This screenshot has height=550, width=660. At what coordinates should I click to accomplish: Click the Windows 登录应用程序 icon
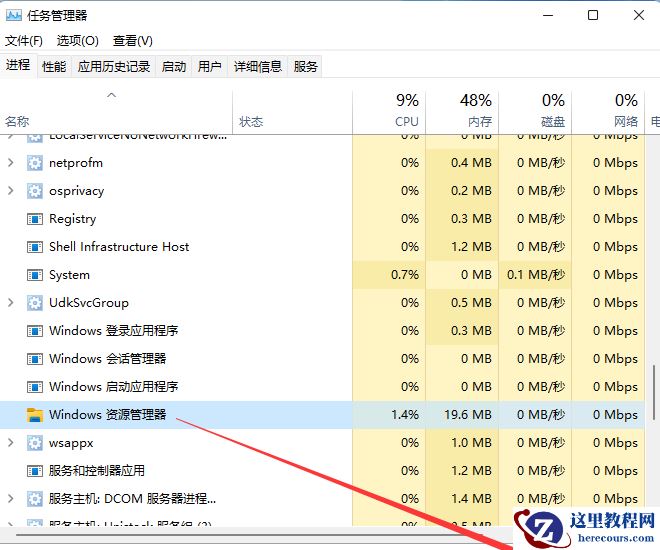(35, 331)
